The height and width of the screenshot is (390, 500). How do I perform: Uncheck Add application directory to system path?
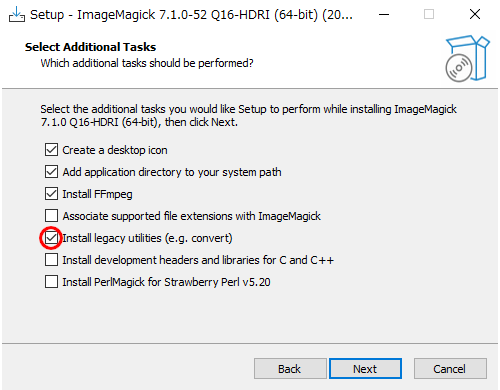pyautogui.click(x=51, y=172)
